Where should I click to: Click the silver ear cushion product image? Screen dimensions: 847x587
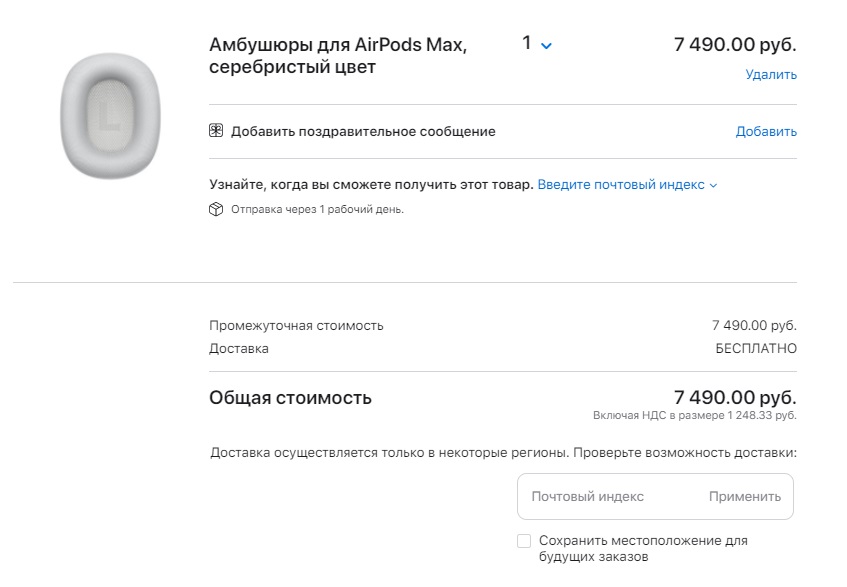(110, 116)
